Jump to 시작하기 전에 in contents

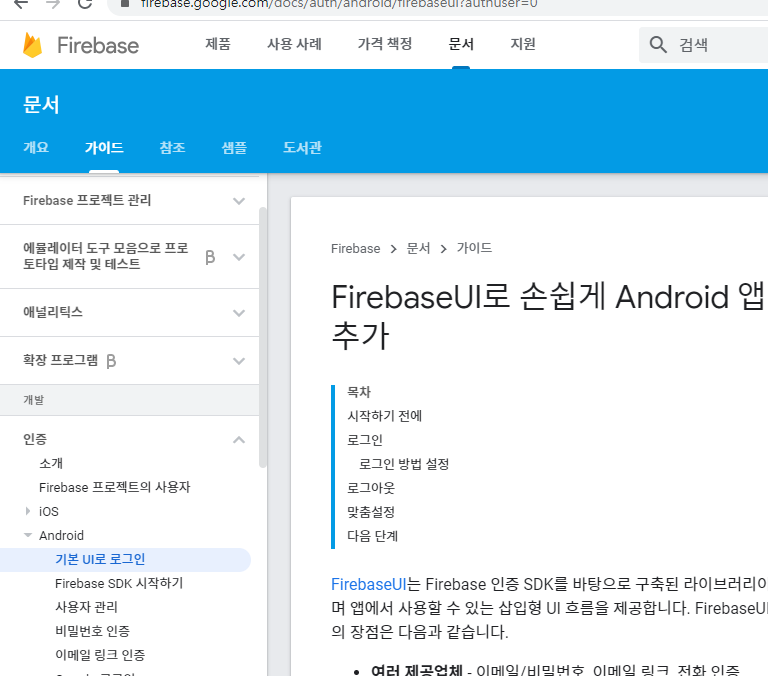tap(384, 416)
